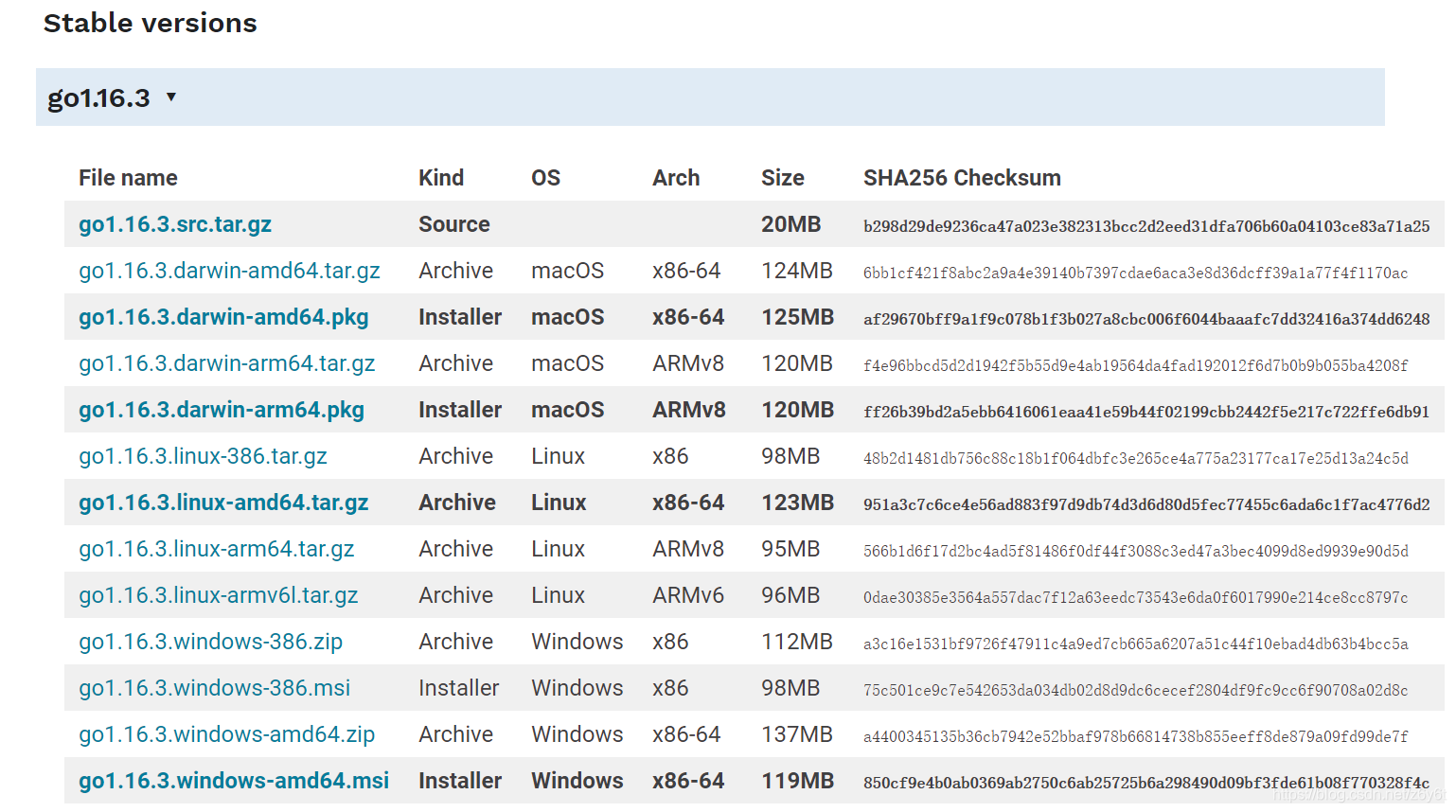The image size is (1456, 812).
Task: Open go1.16.3.windows-amd64.zip link
Action: tap(227, 734)
